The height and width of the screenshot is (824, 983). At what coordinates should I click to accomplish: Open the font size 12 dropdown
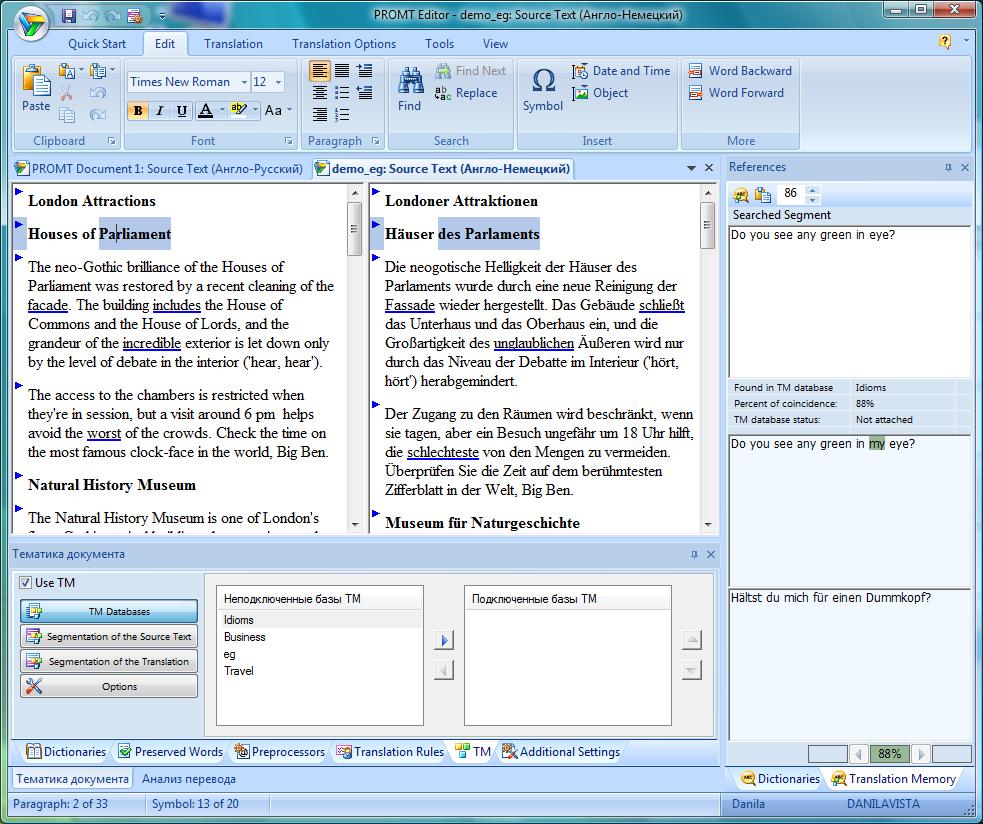278,82
